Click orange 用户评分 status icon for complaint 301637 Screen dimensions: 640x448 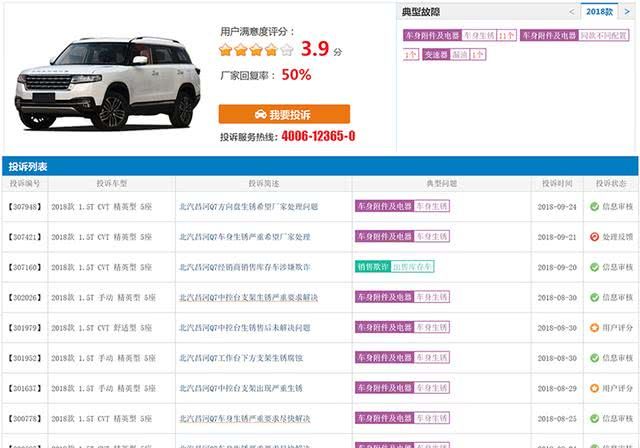pos(594,388)
